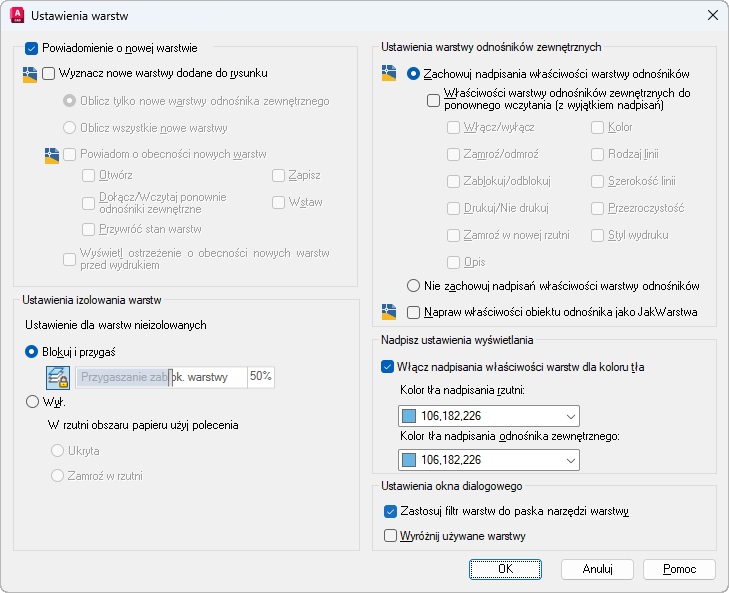Click icon beside Zachowuj nadpisania właściwości
Screen dimensions: 729x593
coord(390,74)
